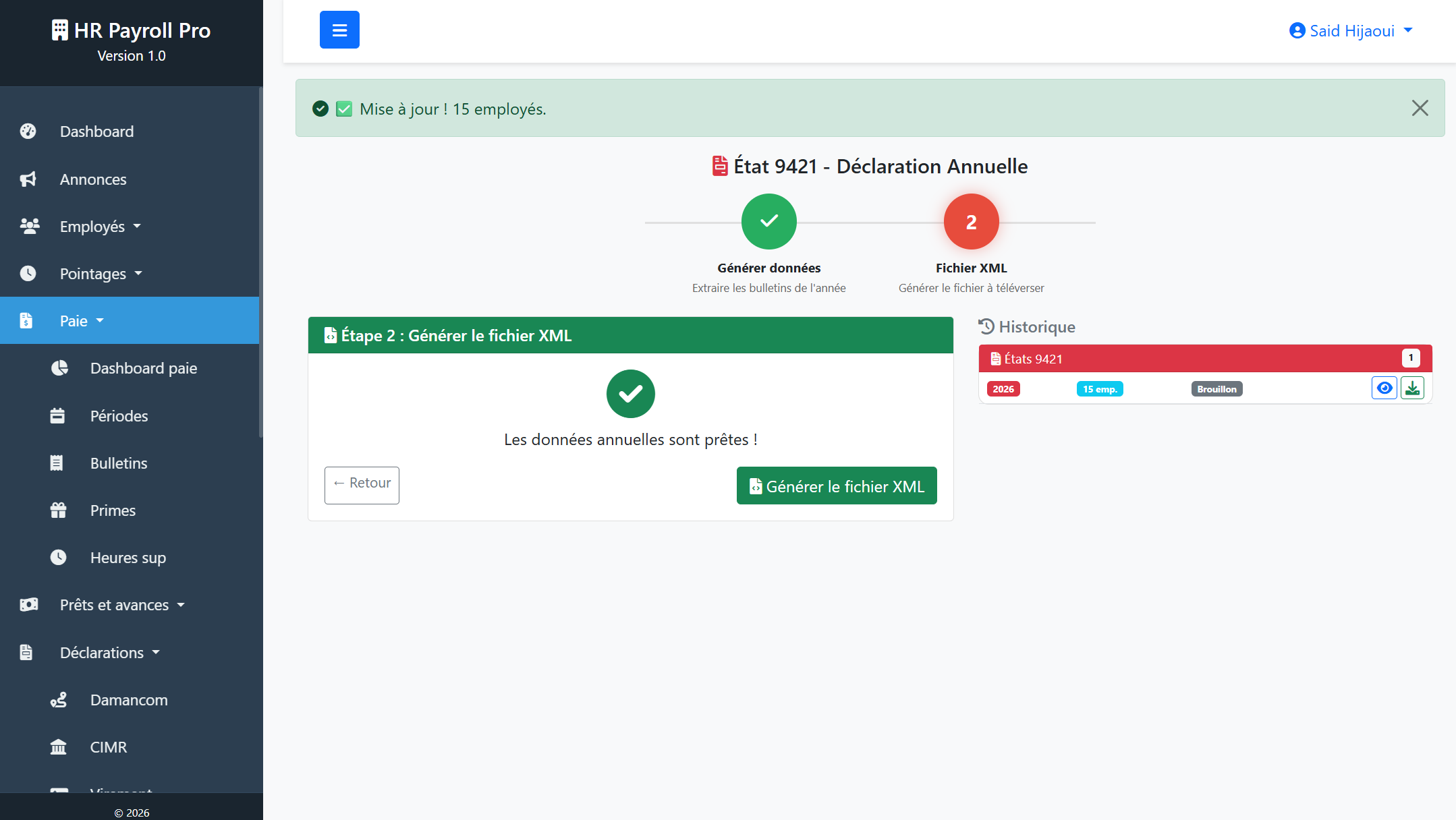The width and height of the screenshot is (1456, 820).
Task: Open Heures sup page
Action: (x=128, y=558)
